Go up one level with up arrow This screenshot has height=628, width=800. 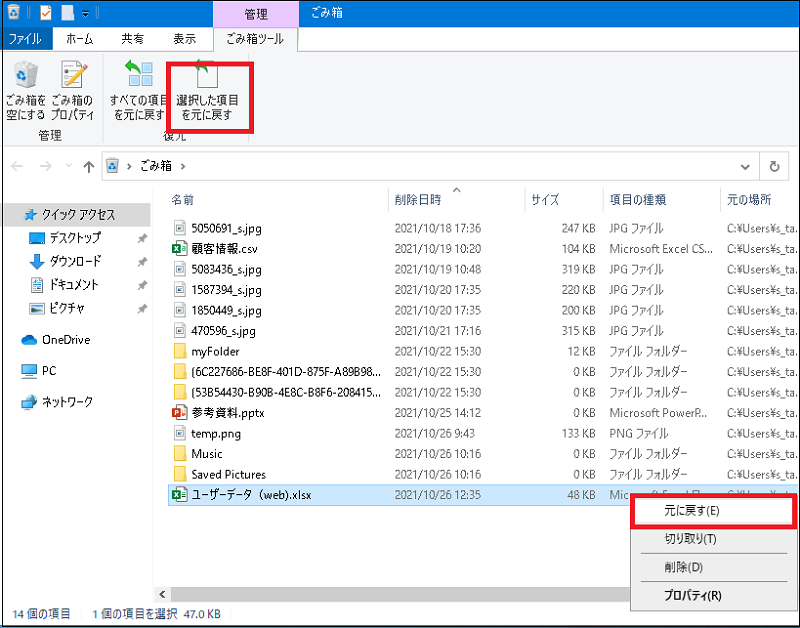tap(89, 166)
